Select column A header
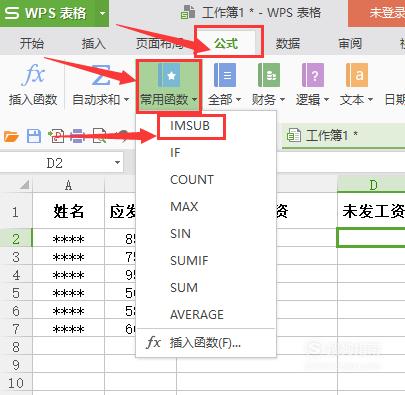This screenshot has width=405, height=395. 68,184
